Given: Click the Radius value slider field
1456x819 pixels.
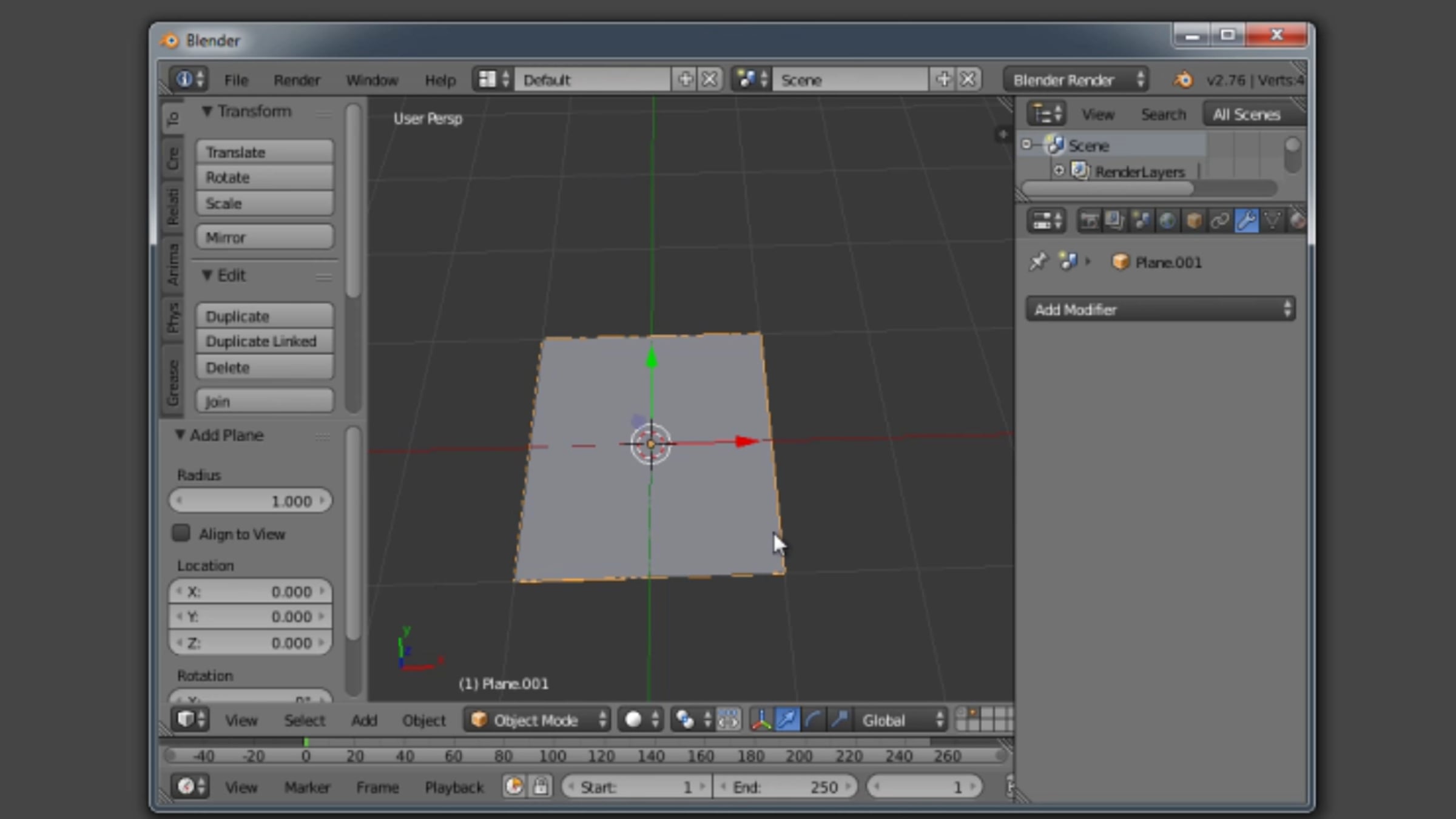Looking at the screenshot, I should [x=250, y=501].
